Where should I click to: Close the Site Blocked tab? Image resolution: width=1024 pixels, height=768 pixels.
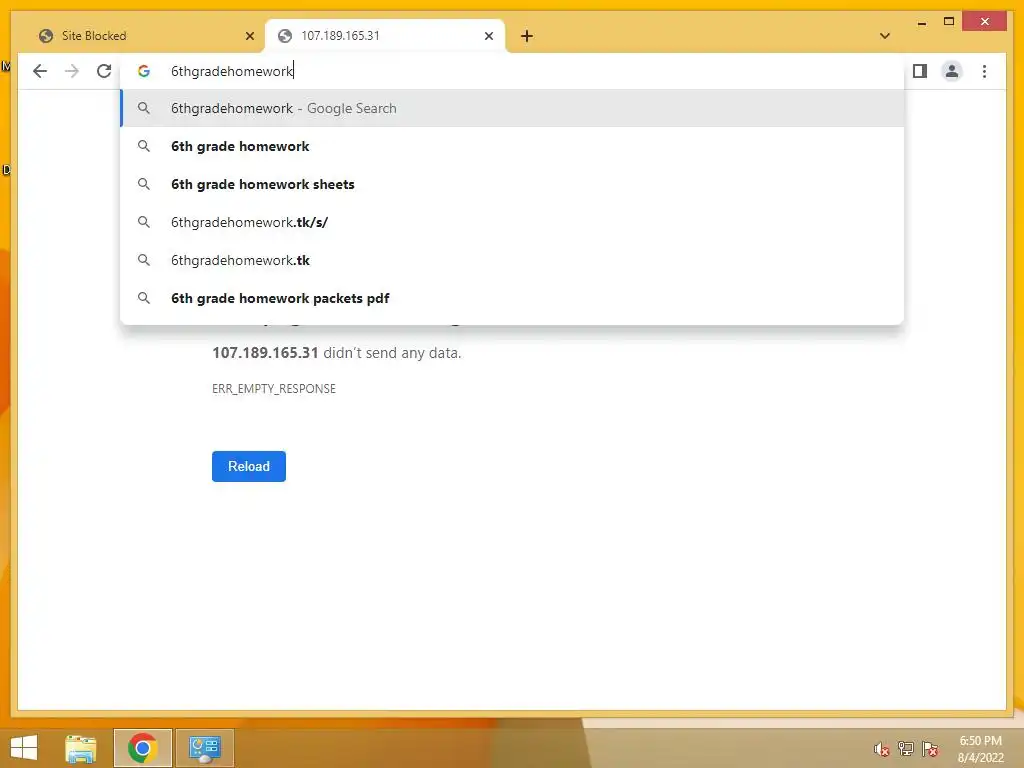pos(249,36)
